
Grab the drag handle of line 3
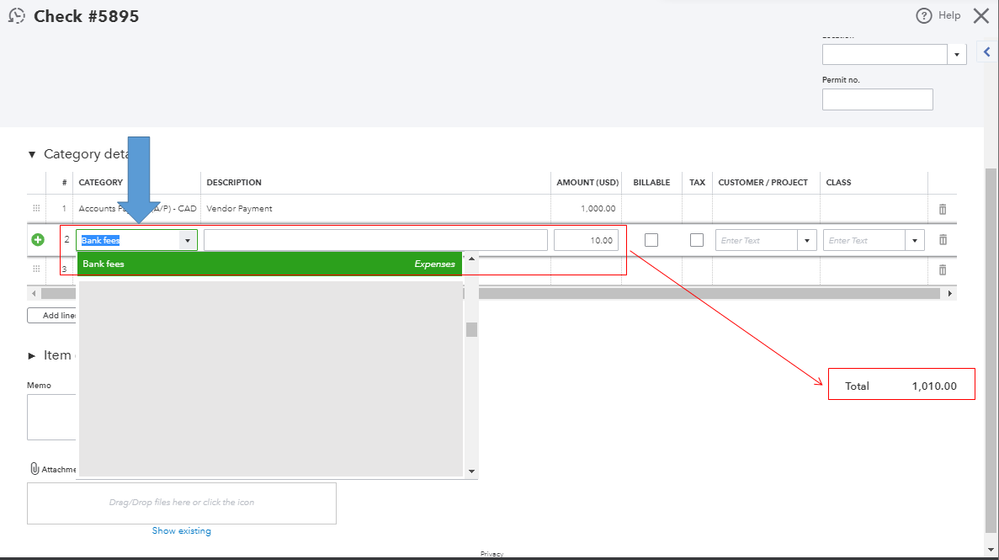[x=36, y=269]
